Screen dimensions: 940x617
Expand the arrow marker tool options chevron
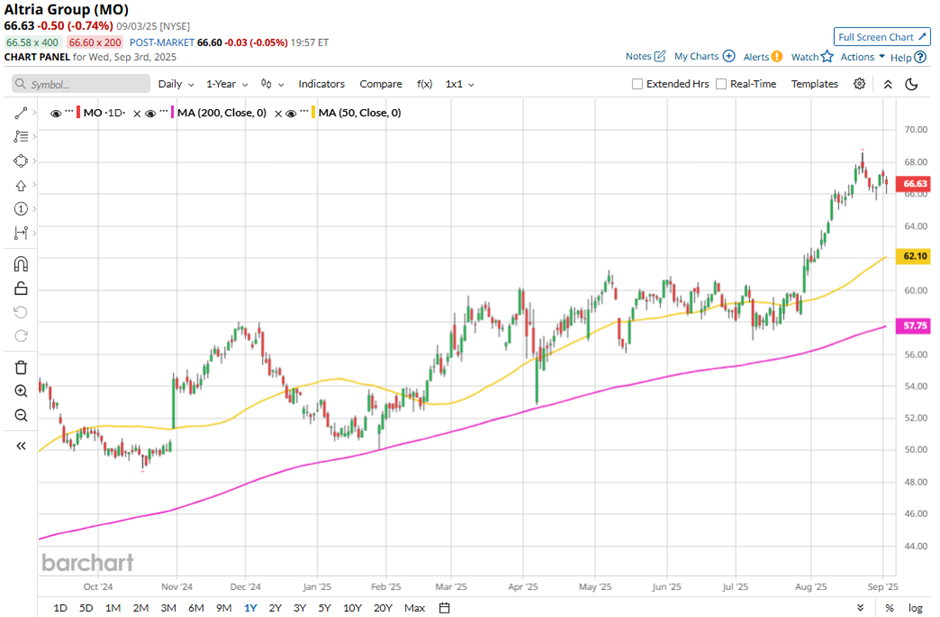(x=34, y=185)
